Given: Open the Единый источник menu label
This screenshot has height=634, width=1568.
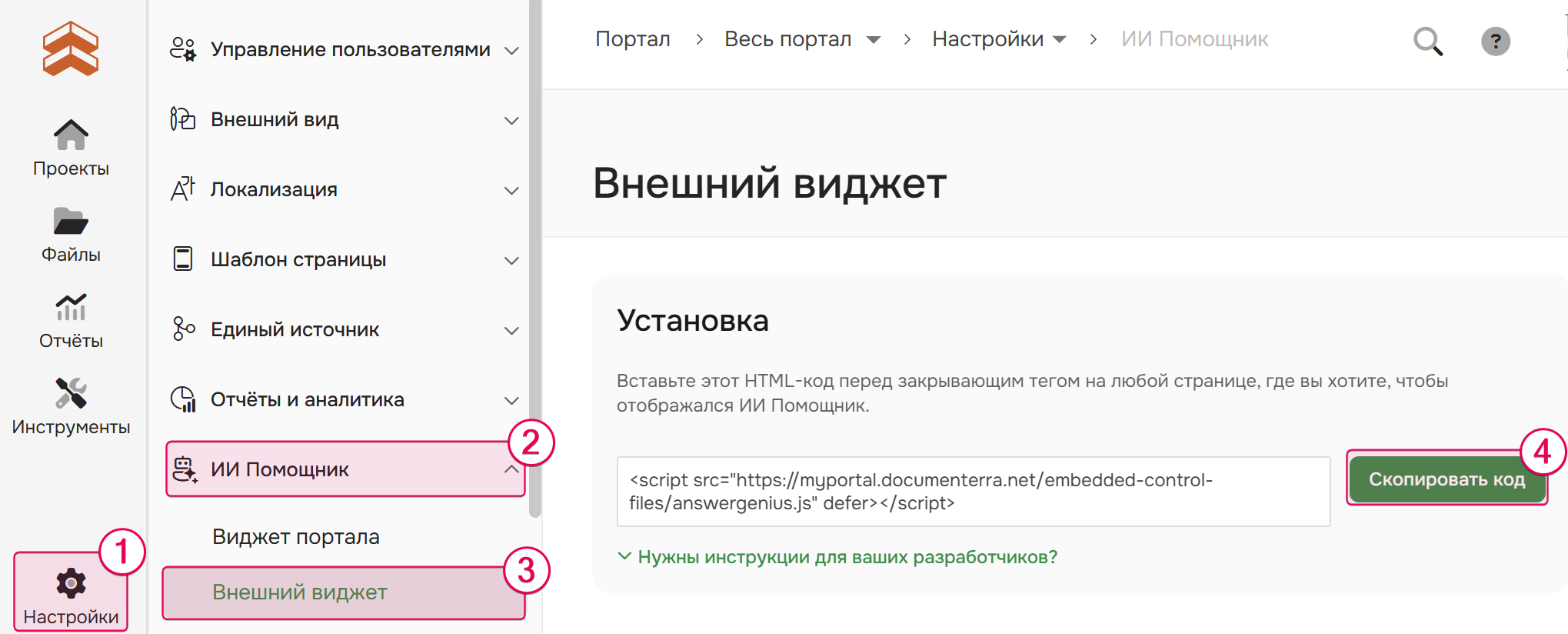Looking at the screenshot, I should click(x=295, y=329).
